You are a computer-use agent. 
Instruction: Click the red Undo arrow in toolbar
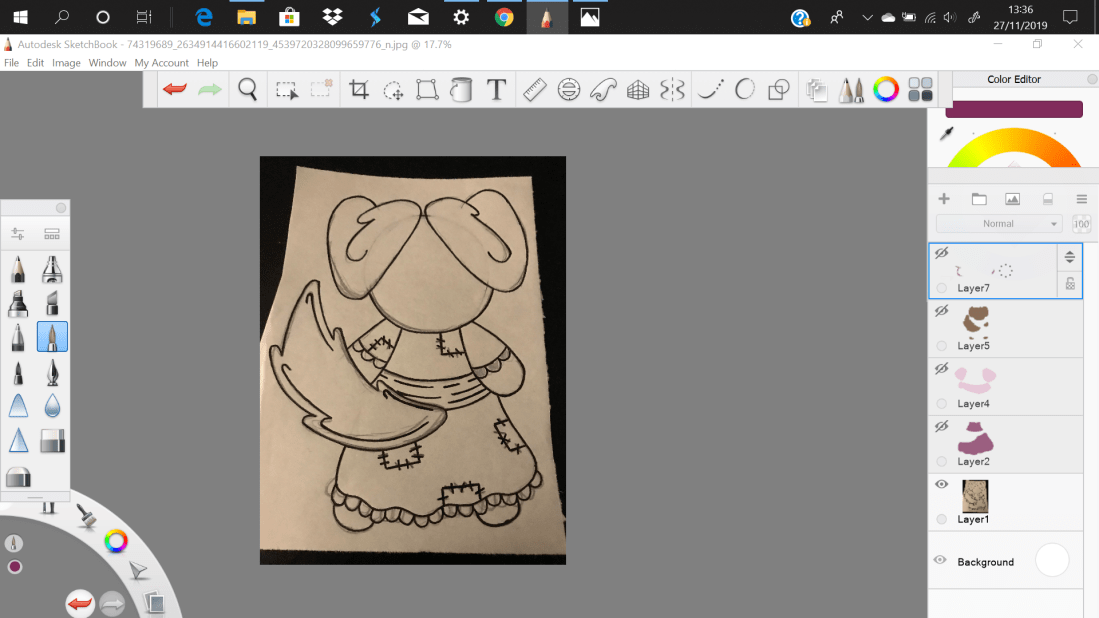175,90
